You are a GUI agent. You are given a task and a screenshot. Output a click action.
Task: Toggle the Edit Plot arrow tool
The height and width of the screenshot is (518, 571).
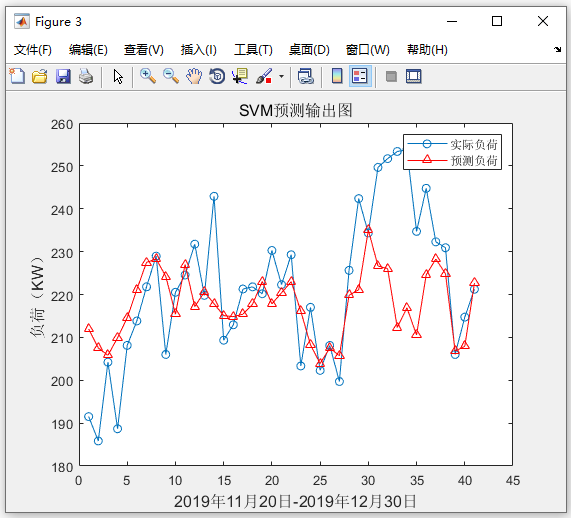[118, 76]
